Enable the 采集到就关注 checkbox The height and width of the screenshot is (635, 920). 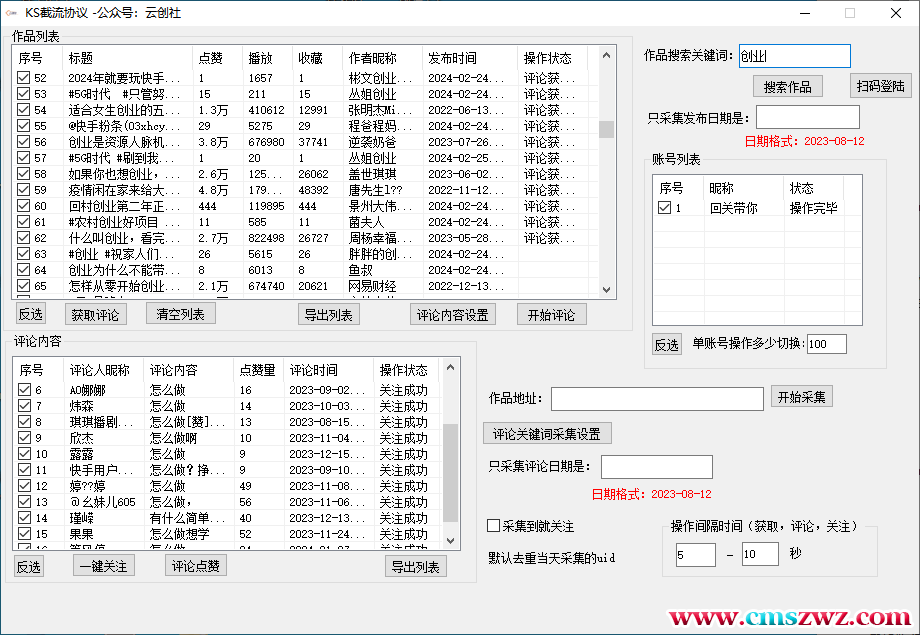pyautogui.click(x=493, y=526)
